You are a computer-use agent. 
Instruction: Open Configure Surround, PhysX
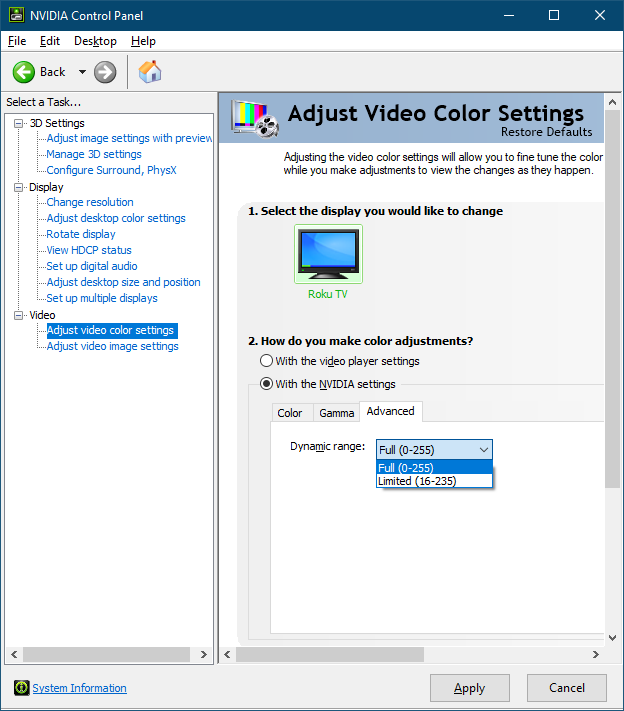pyautogui.click(x=111, y=170)
